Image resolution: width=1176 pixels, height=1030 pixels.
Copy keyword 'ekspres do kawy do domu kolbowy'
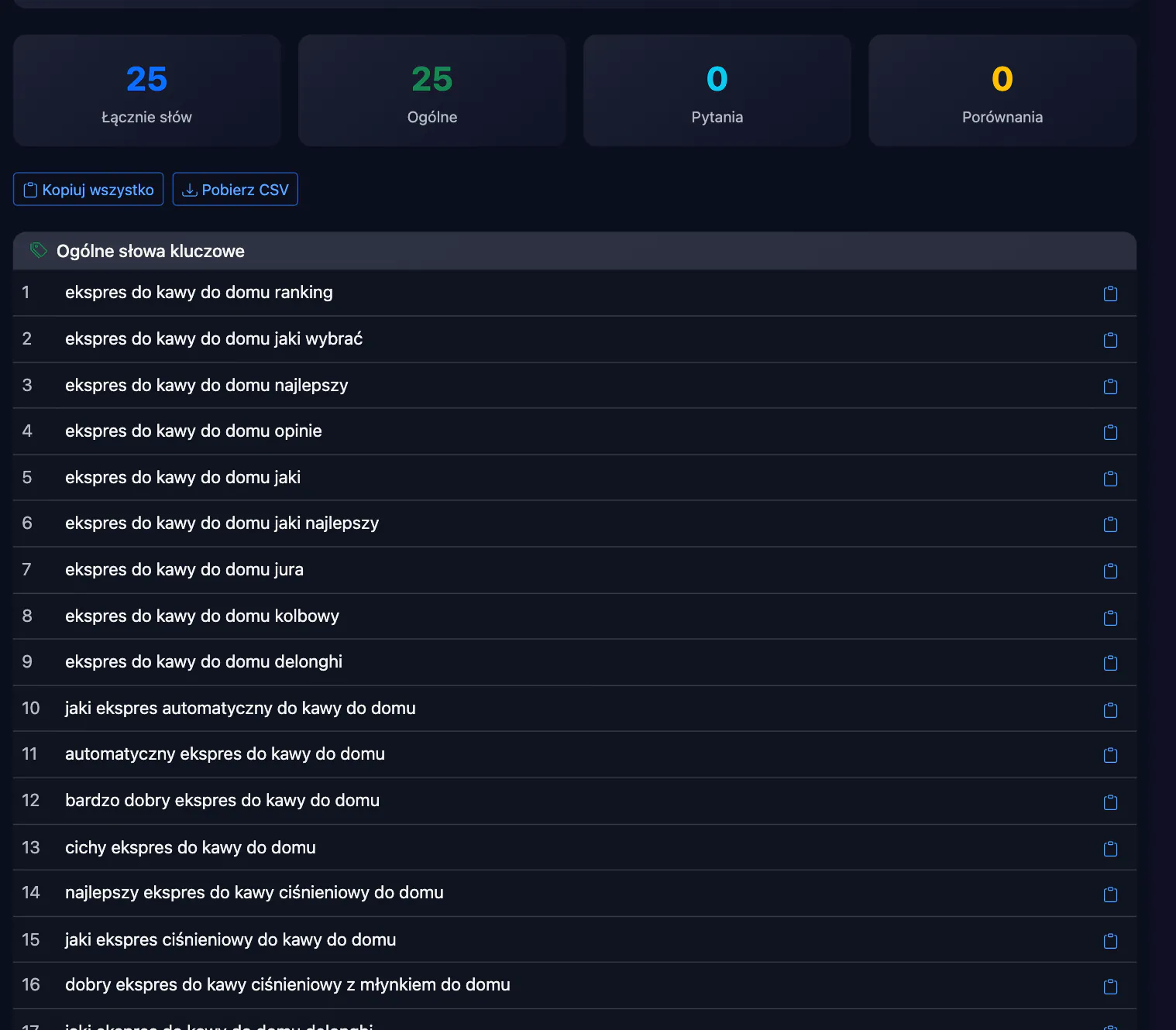(1110, 617)
